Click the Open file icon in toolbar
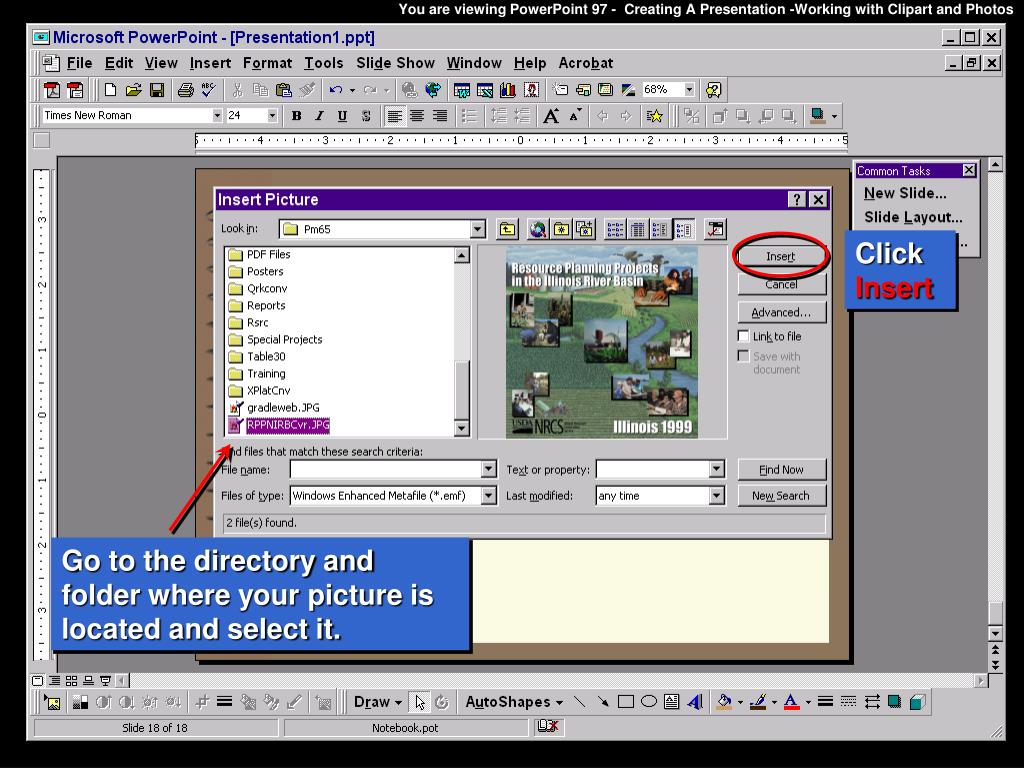Screen dimensions: 1024x768 pos(134,90)
